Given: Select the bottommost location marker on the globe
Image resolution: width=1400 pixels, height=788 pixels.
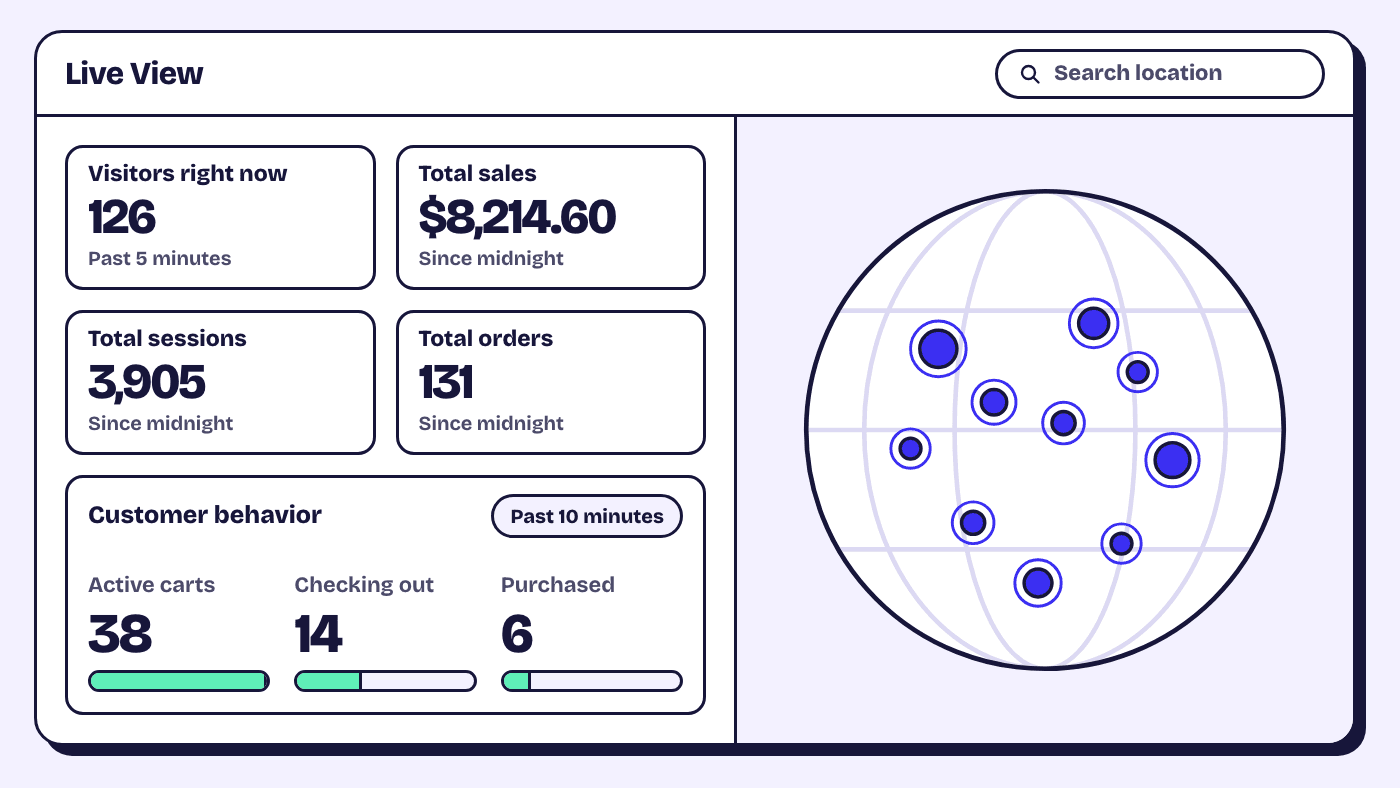Looking at the screenshot, I should point(1038,582).
